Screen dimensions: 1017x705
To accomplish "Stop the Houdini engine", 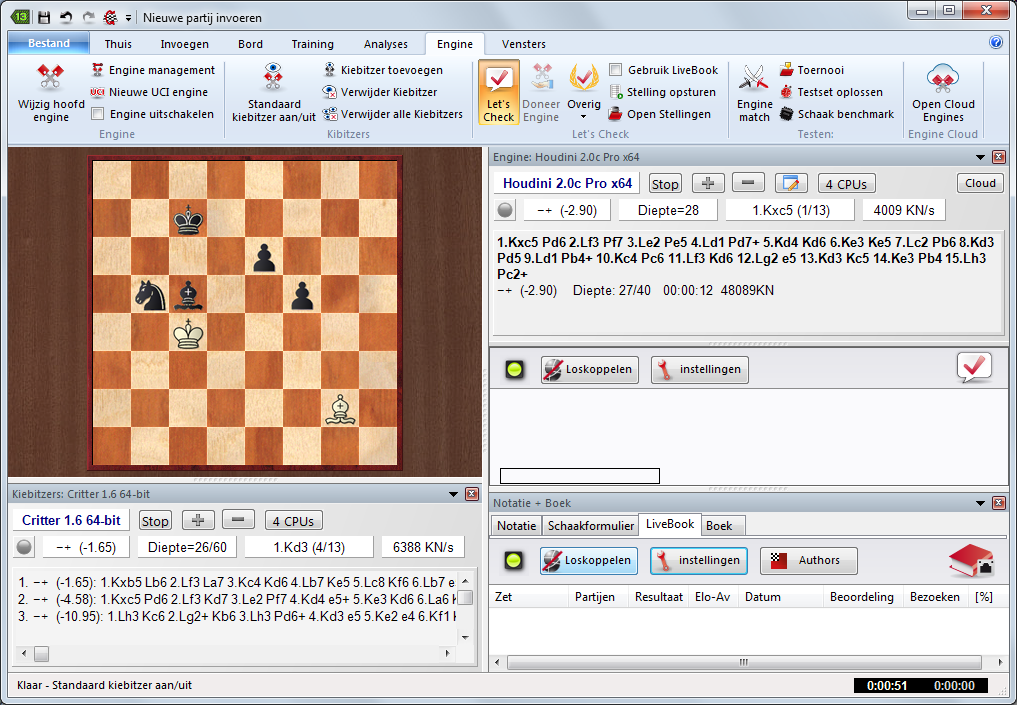I will tap(665, 184).
